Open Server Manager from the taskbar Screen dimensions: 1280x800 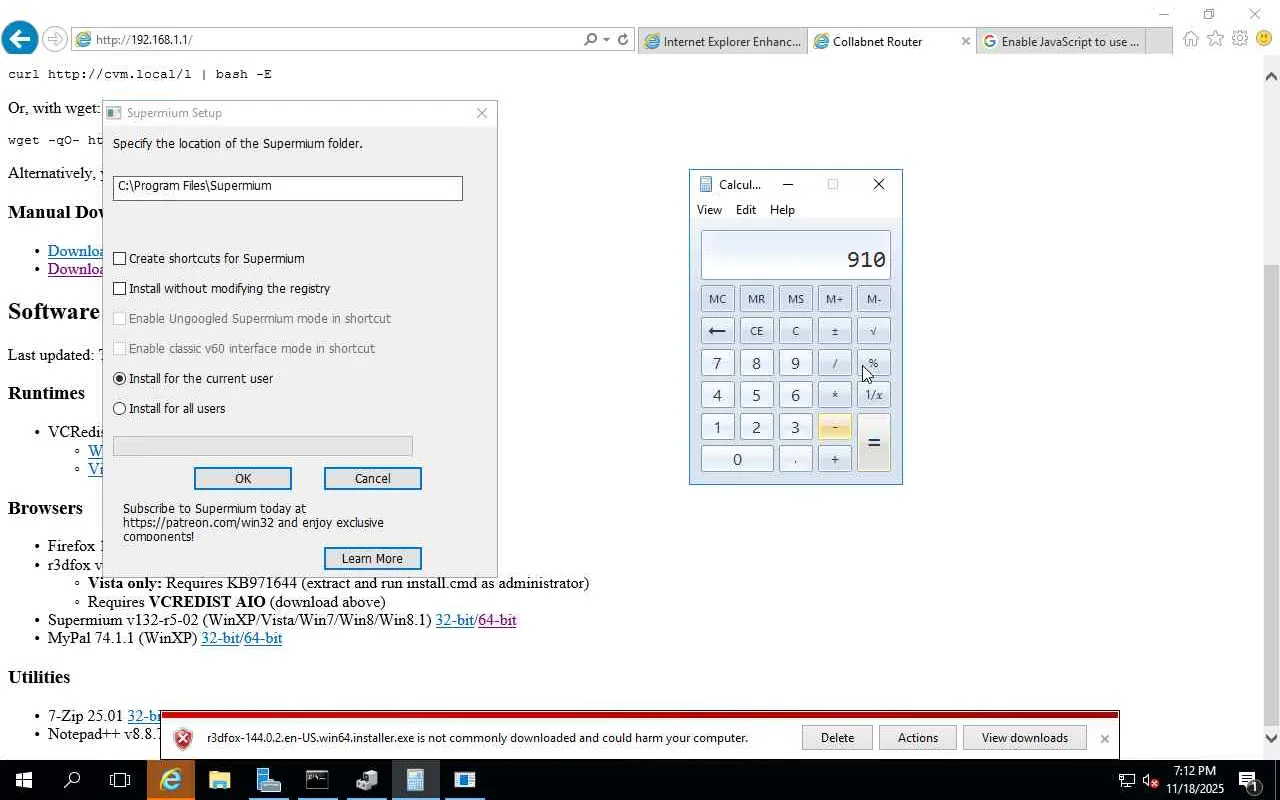click(x=268, y=780)
